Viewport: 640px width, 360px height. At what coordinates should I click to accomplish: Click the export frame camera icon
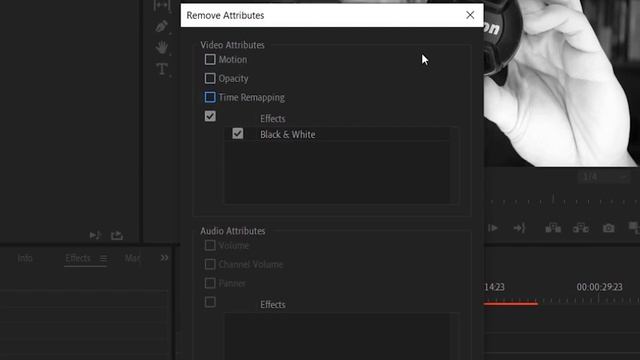[609, 228]
